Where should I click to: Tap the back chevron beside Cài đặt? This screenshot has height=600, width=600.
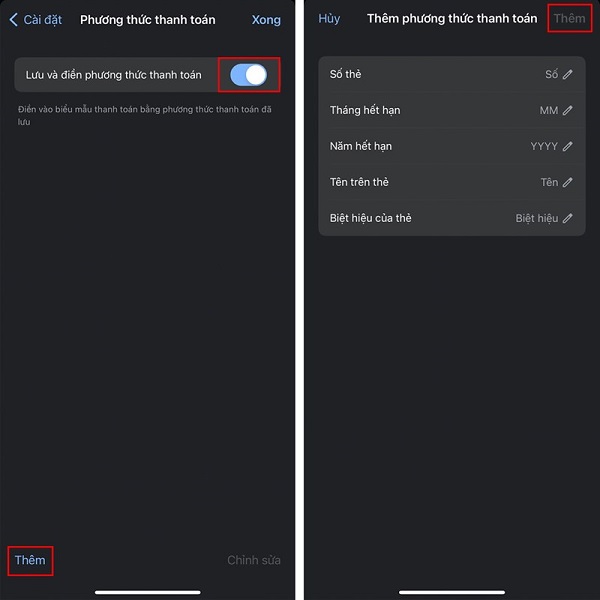pos(13,20)
